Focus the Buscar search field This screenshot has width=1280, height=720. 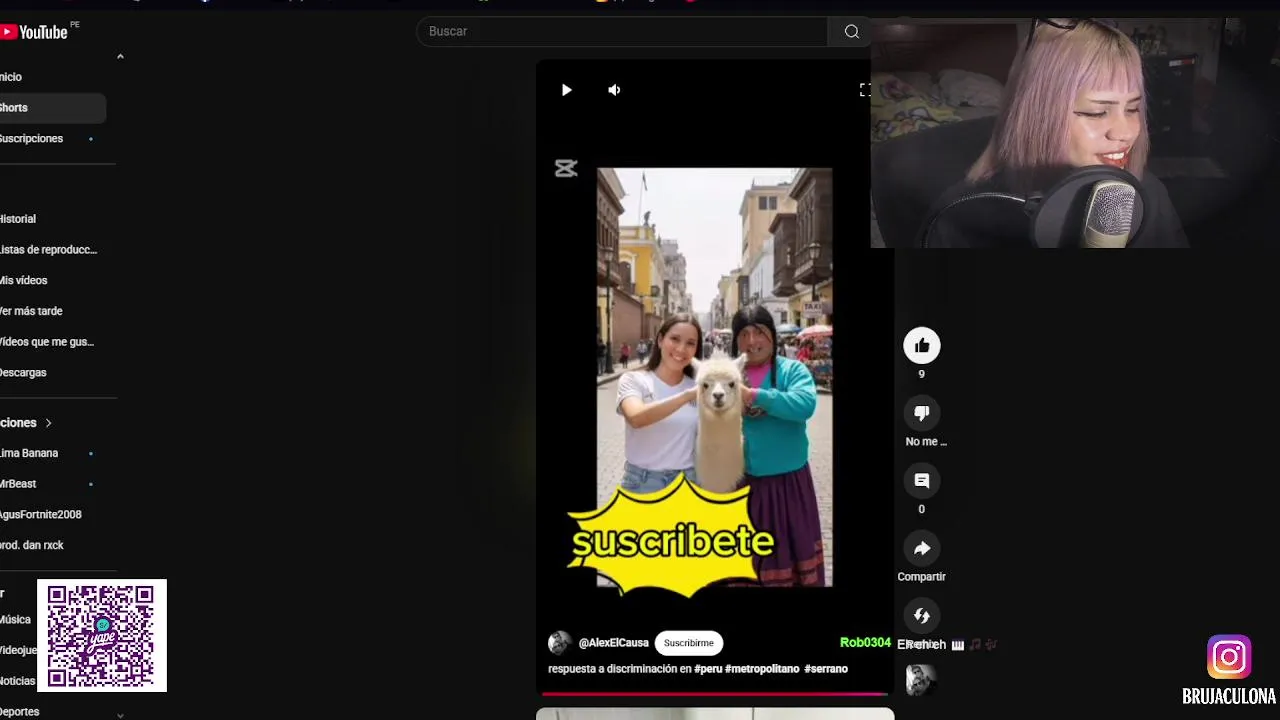[x=621, y=31]
